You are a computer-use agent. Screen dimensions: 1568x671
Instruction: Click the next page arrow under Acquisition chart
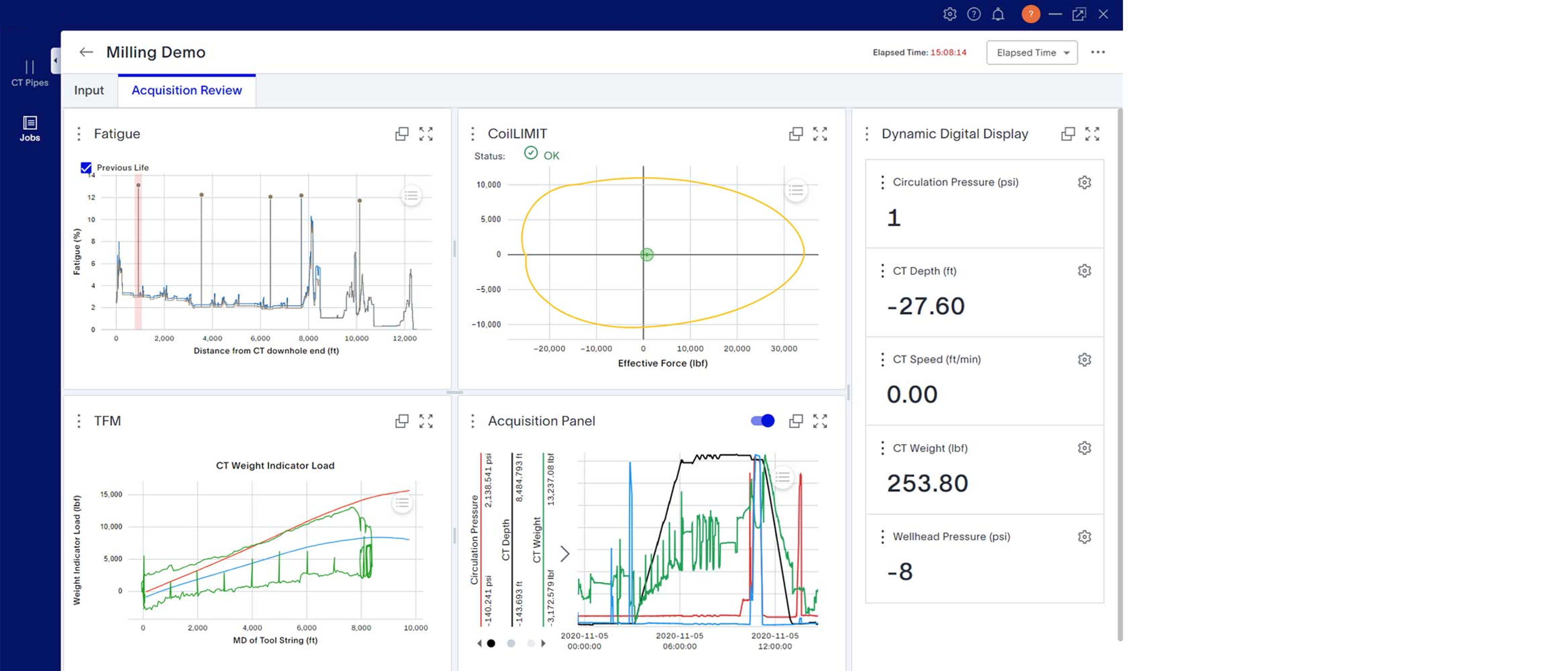pyautogui.click(x=543, y=643)
